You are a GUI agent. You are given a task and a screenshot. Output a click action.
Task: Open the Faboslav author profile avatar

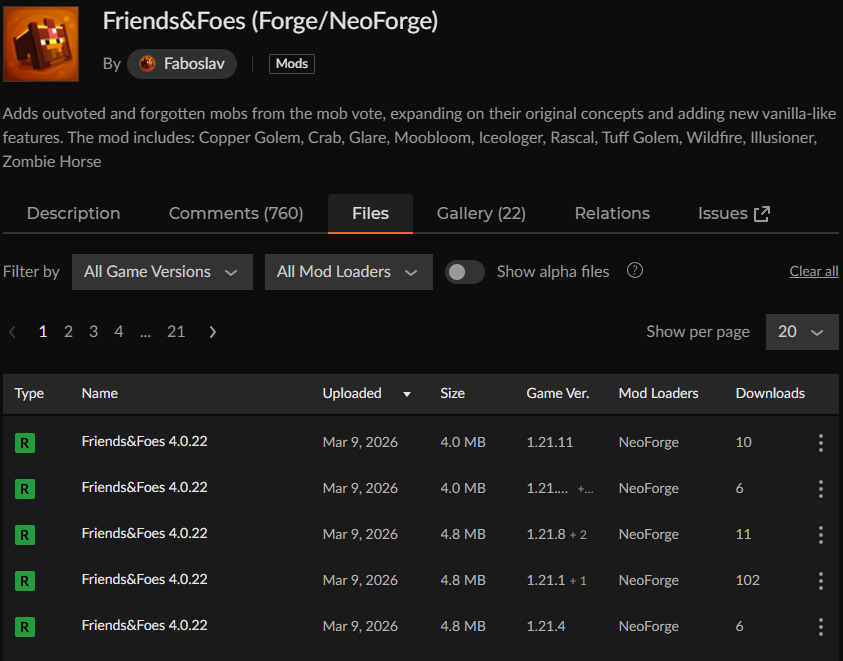(148, 64)
